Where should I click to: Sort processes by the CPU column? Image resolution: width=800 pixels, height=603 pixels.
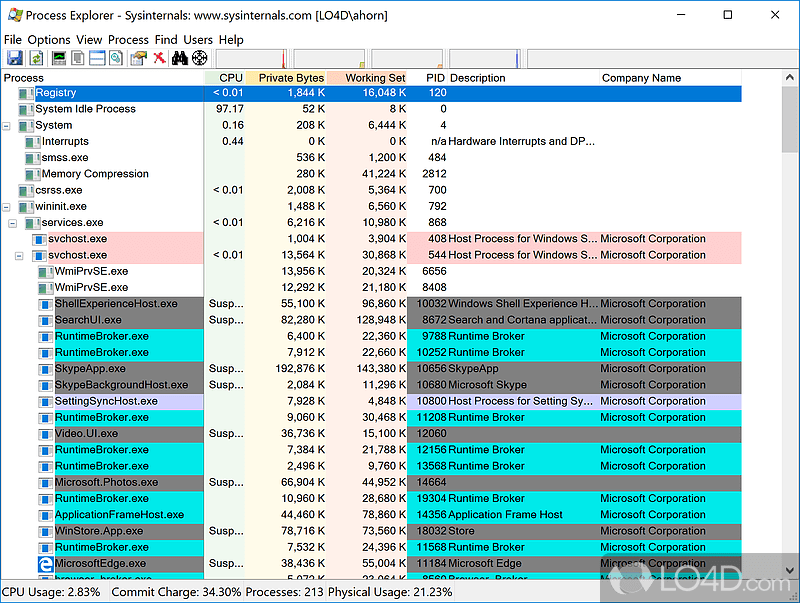click(229, 77)
